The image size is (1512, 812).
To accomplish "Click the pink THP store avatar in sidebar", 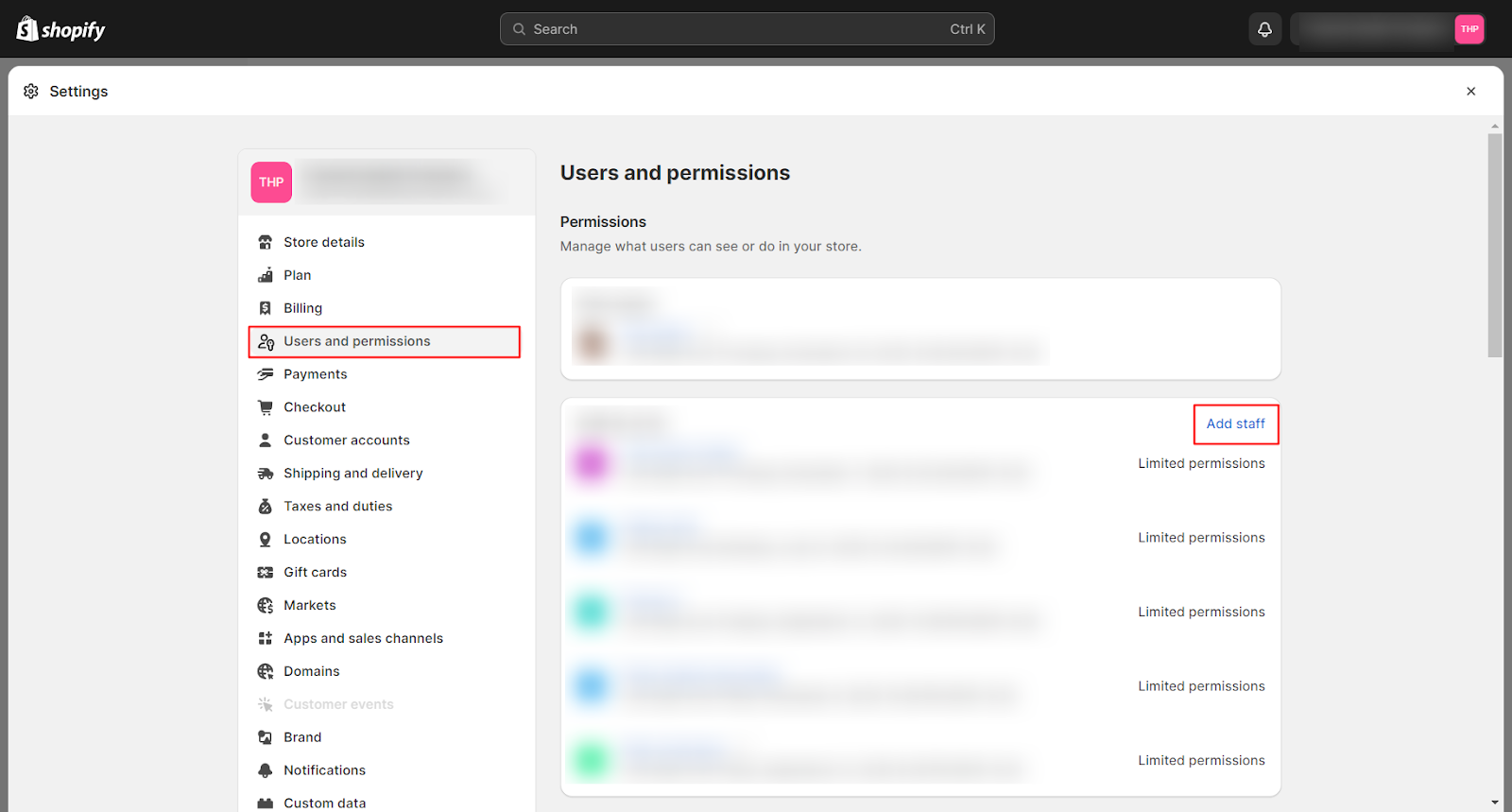I will point(271,182).
